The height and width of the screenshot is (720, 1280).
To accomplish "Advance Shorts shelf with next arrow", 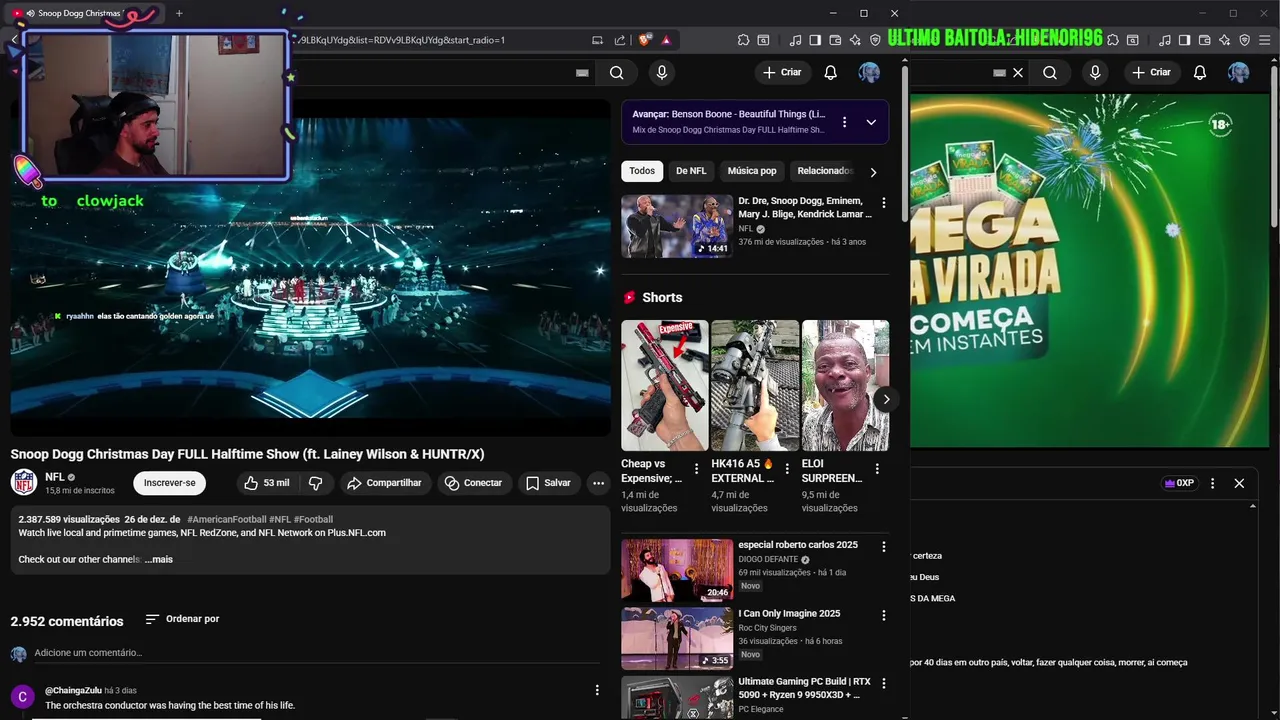I will [886, 399].
